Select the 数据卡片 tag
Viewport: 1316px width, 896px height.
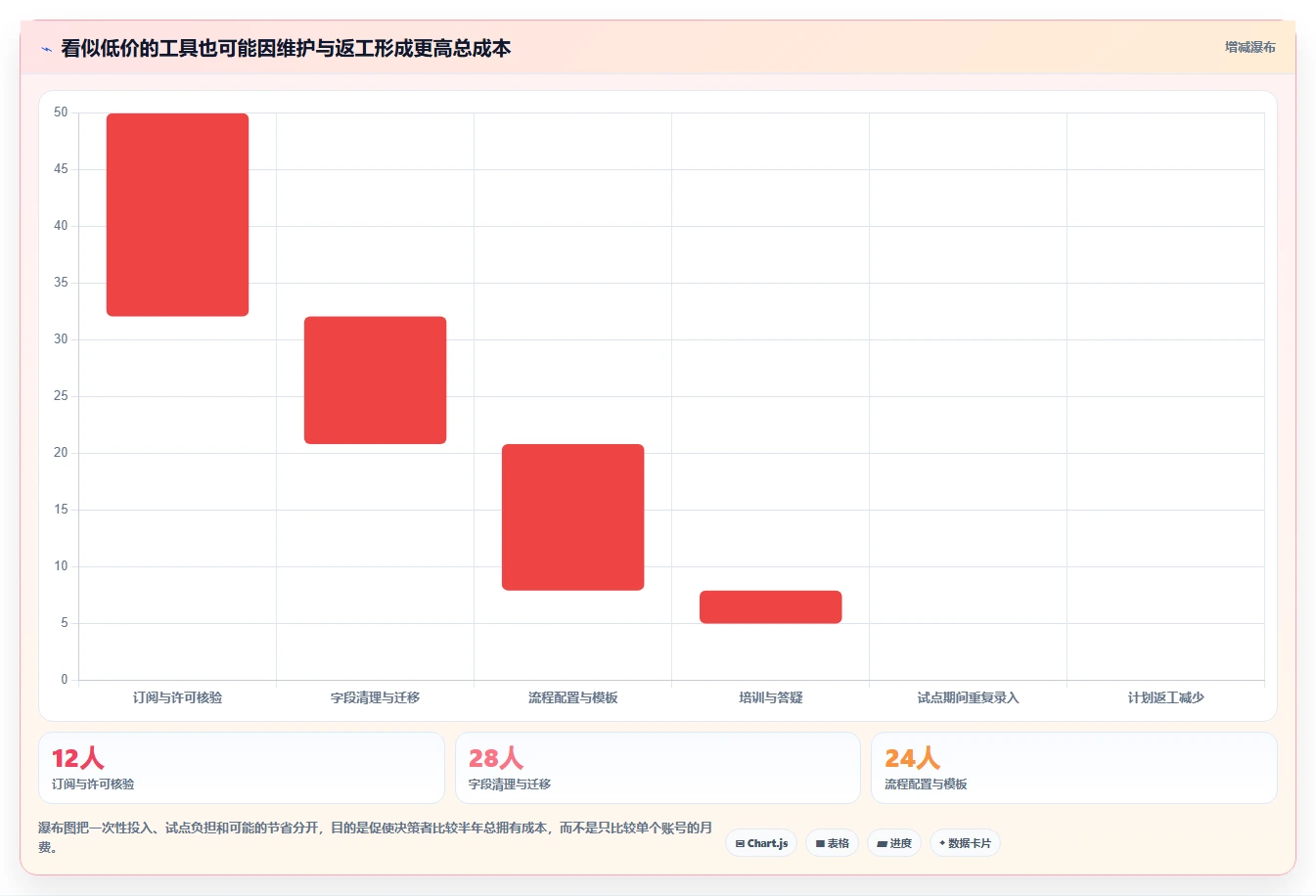[x=965, y=843]
